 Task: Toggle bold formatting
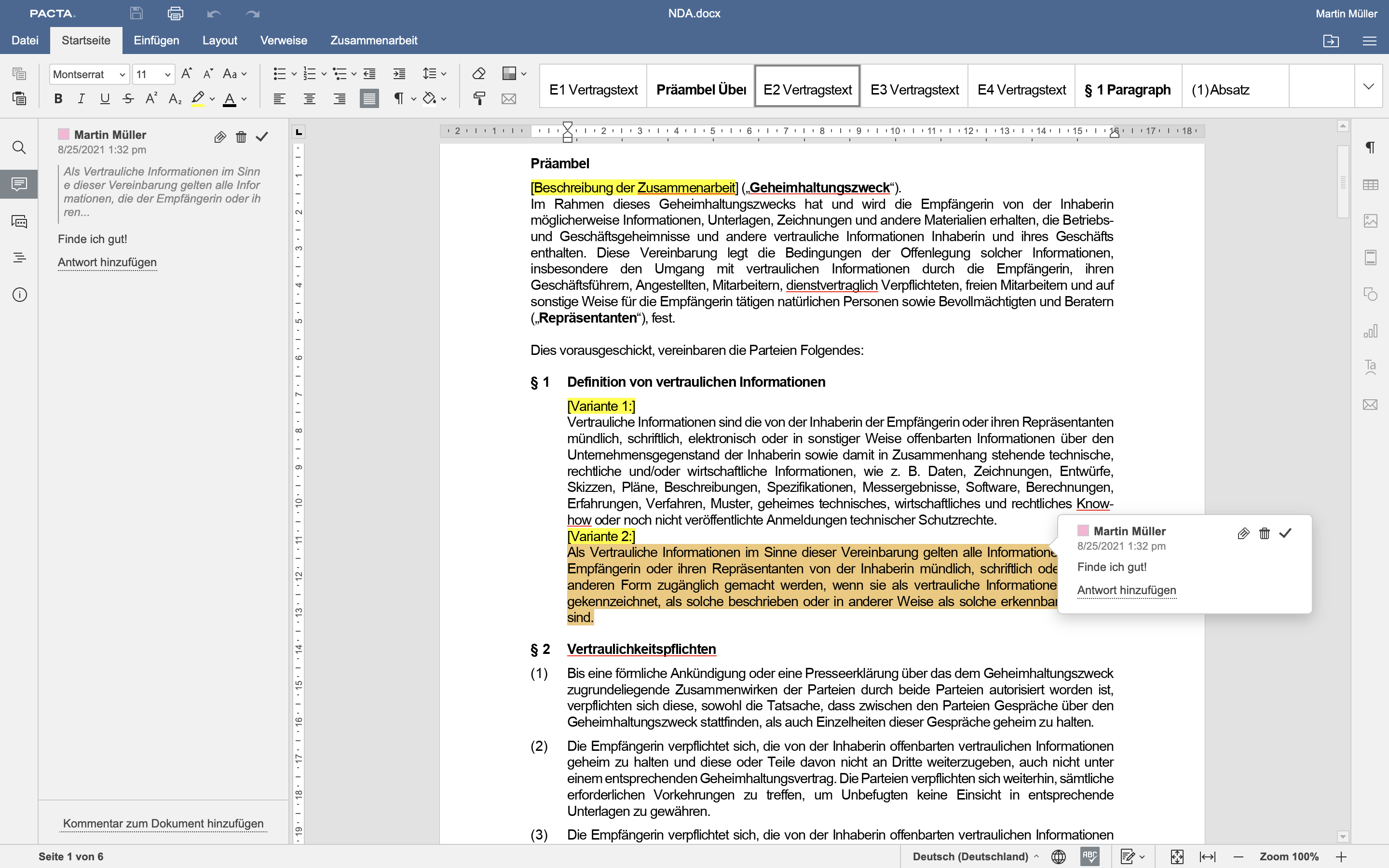coord(58,99)
